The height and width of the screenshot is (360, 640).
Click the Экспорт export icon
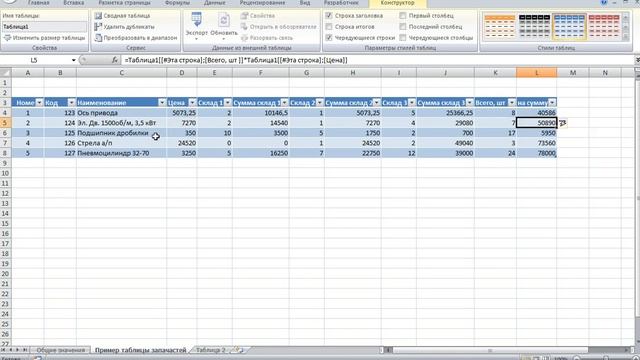tap(196, 20)
